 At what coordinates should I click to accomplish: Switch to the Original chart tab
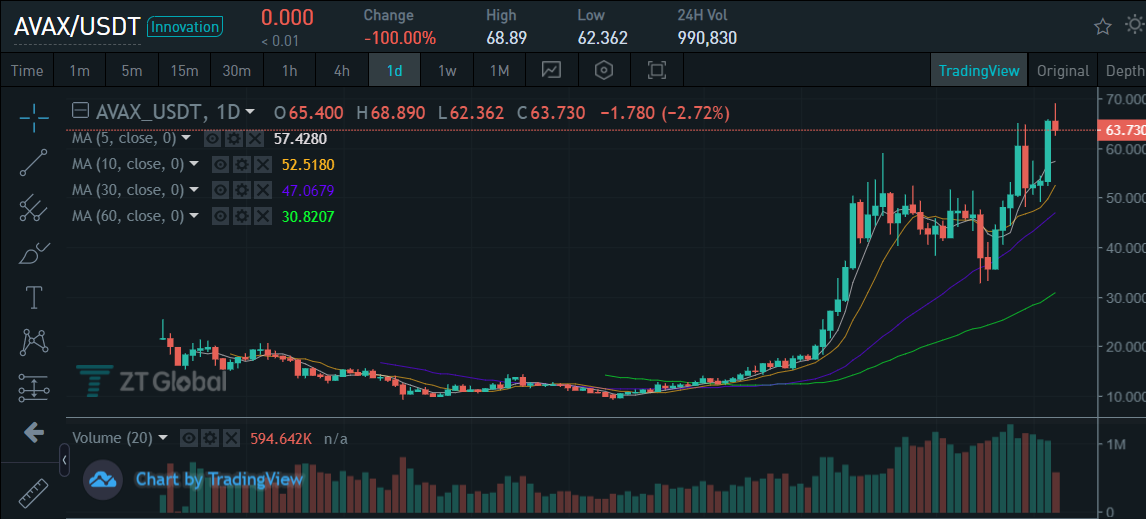1063,71
